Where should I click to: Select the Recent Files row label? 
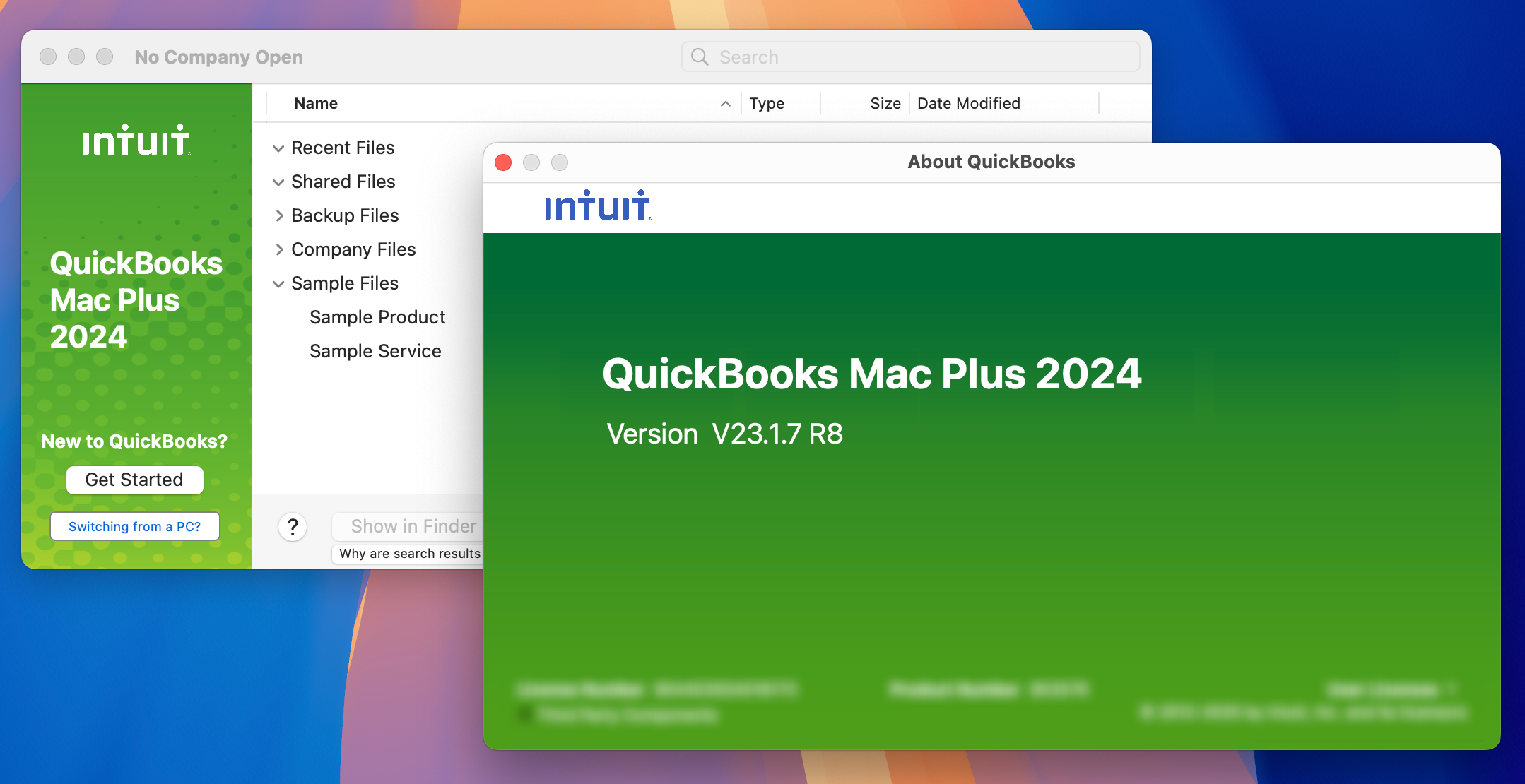coord(343,148)
